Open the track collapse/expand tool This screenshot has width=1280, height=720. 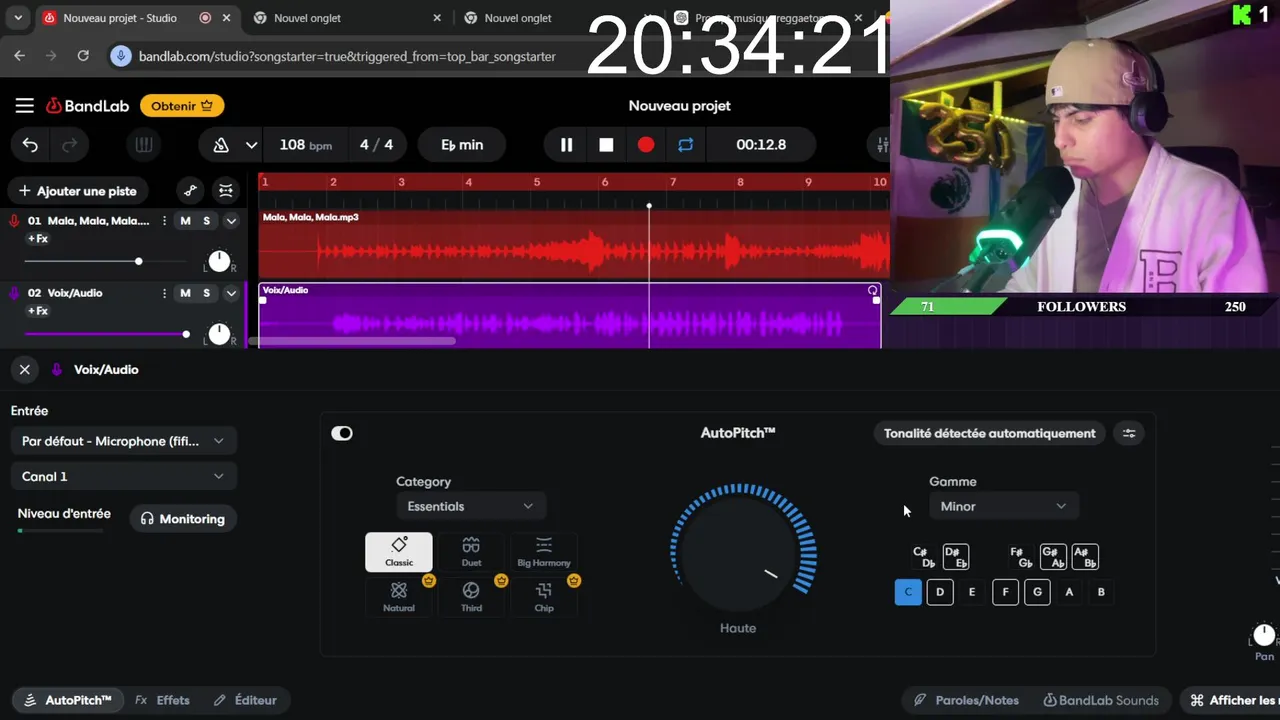226,191
